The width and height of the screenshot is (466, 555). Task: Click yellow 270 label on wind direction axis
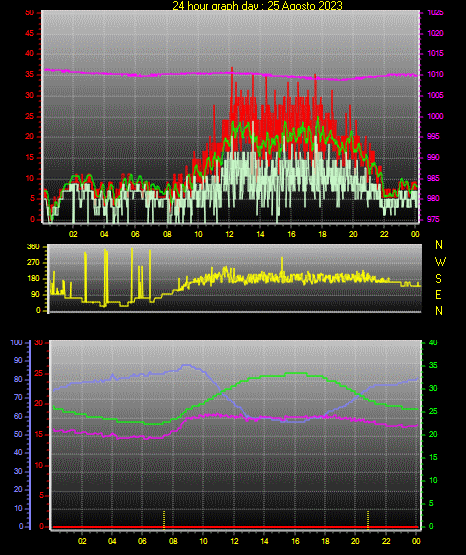(33, 263)
